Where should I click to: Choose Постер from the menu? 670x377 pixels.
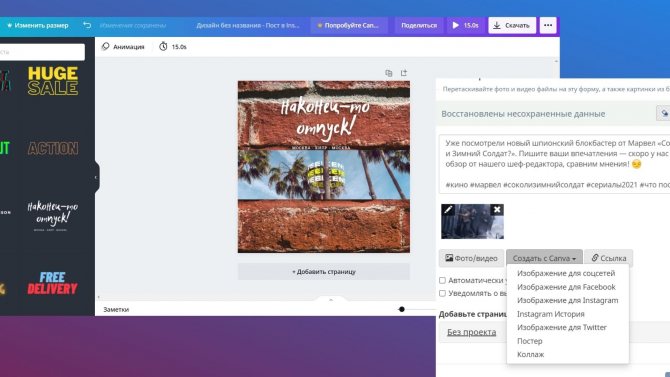pyautogui.click(x=529, y=341)
